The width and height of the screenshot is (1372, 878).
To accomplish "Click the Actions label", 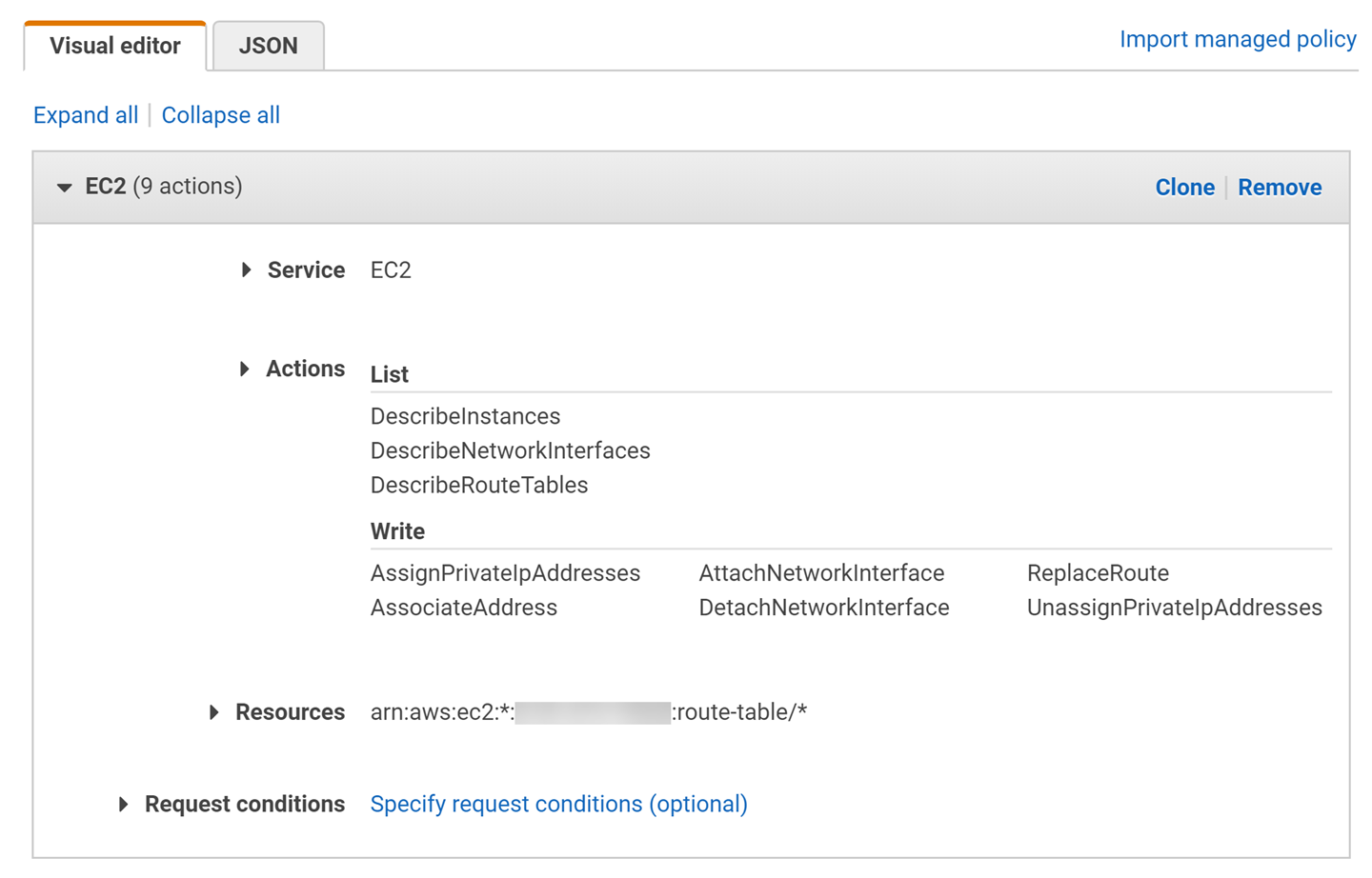I will click(x=305, y=369).
